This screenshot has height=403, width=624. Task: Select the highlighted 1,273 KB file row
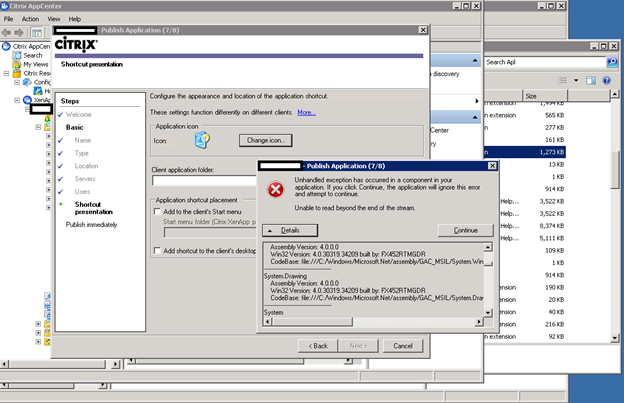pos(525,152)
